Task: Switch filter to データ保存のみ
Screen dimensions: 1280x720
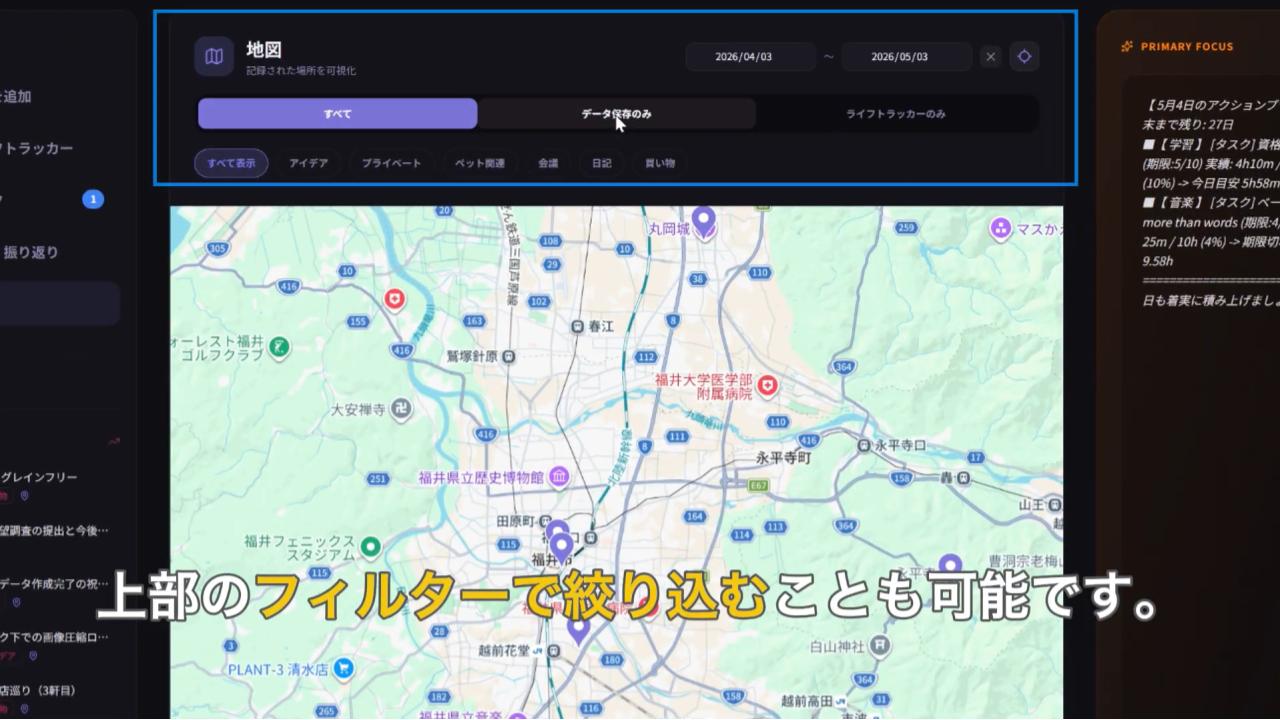Action: [616, 114]
